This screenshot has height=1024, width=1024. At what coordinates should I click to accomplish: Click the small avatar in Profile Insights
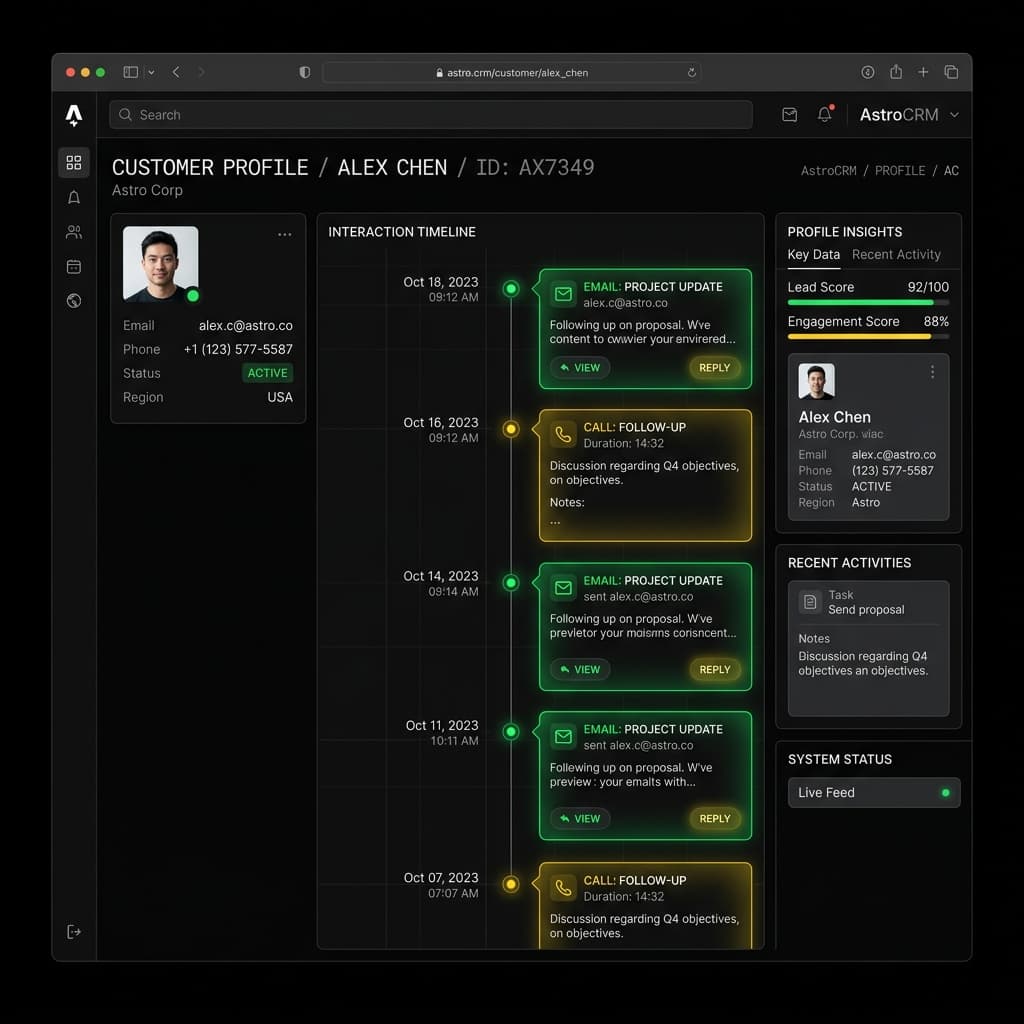click(x=816, y=381)
